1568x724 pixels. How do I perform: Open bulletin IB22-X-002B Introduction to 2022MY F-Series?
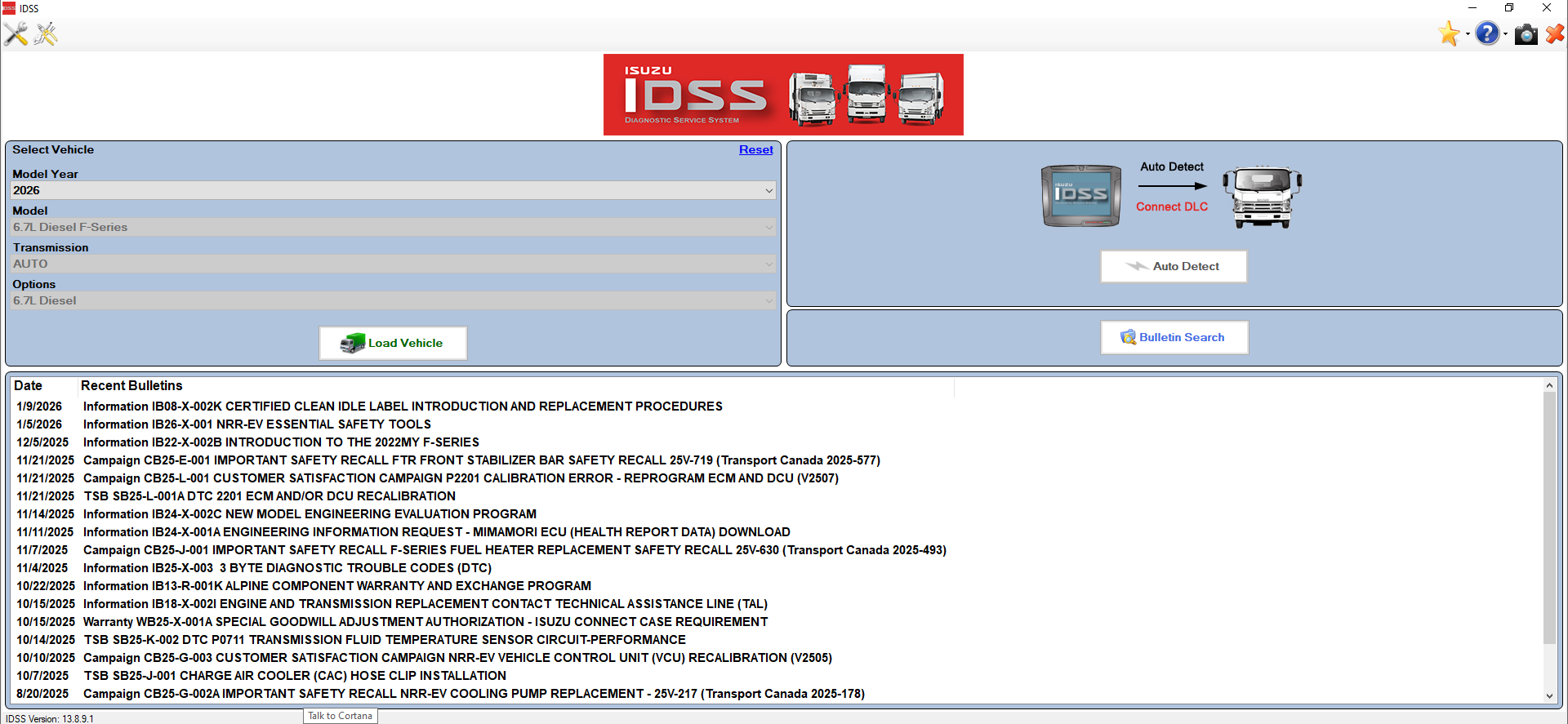(x=281, y=442)
